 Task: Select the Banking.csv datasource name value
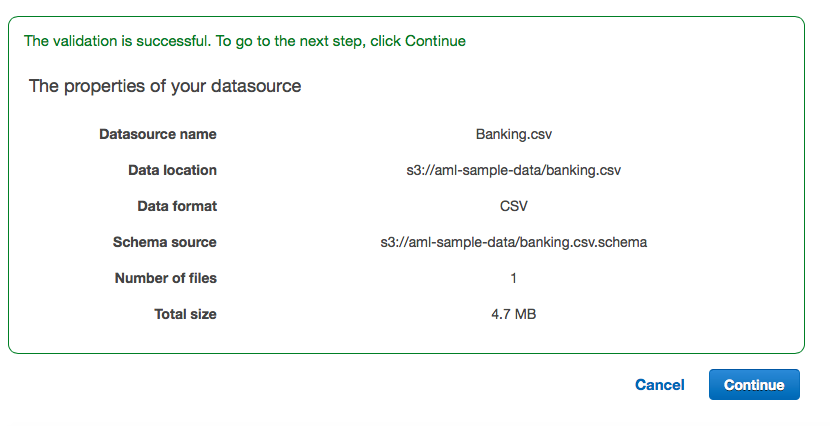513,134
